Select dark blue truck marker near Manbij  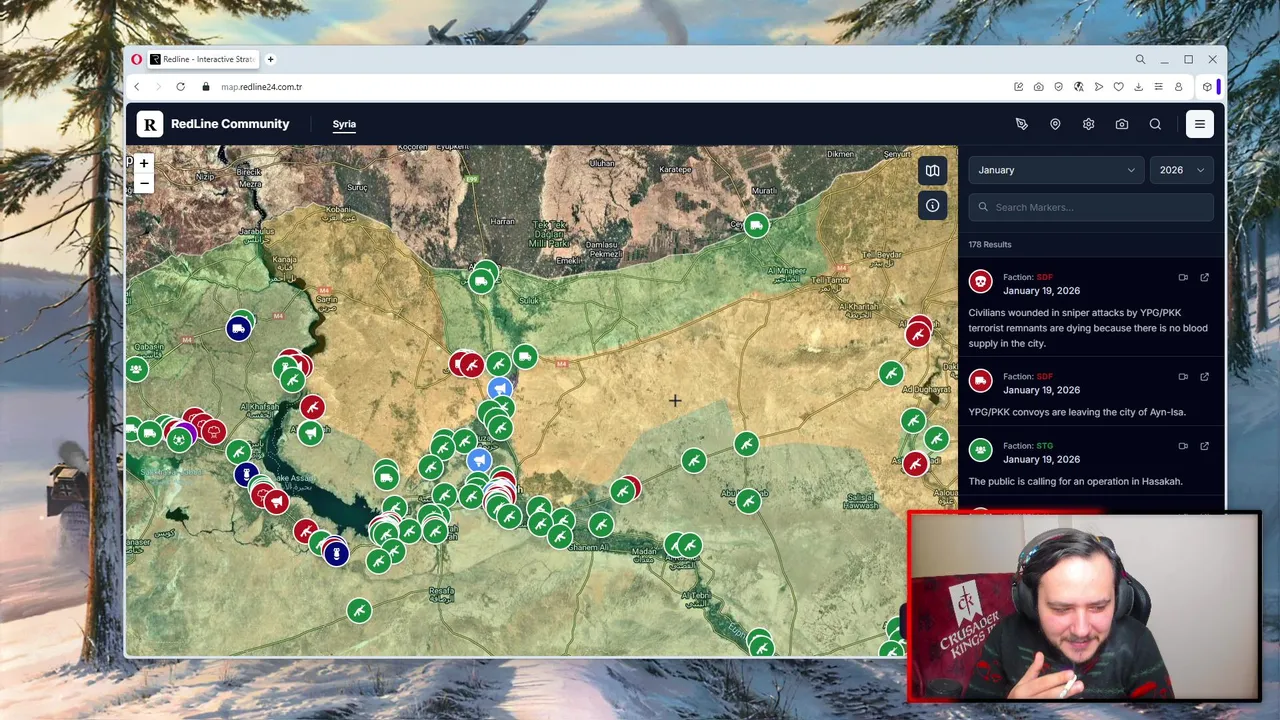[238, 328]
